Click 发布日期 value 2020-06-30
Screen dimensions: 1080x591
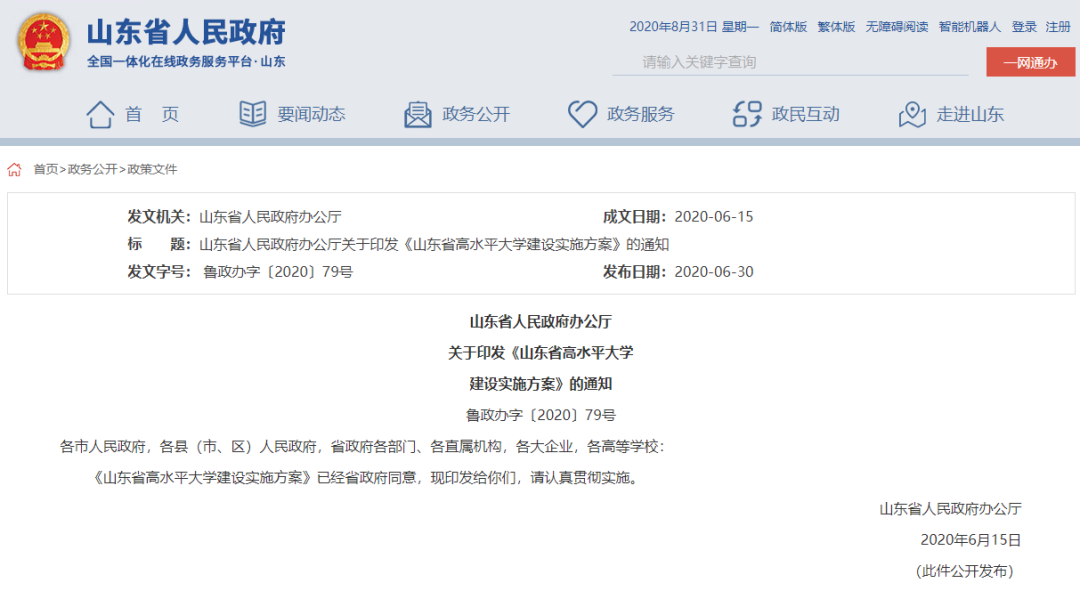coord(714,272)
